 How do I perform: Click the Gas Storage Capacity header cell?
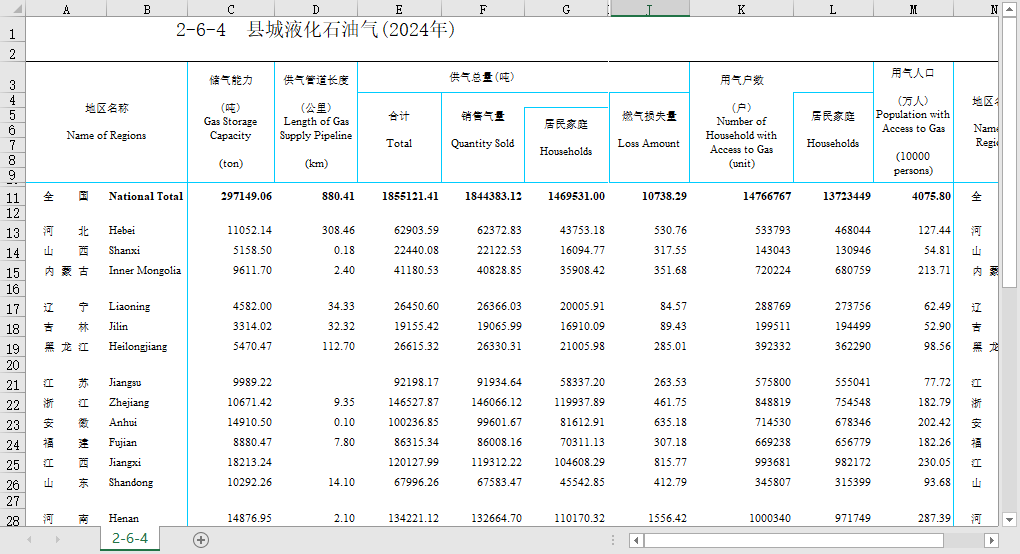coord(231,122)
